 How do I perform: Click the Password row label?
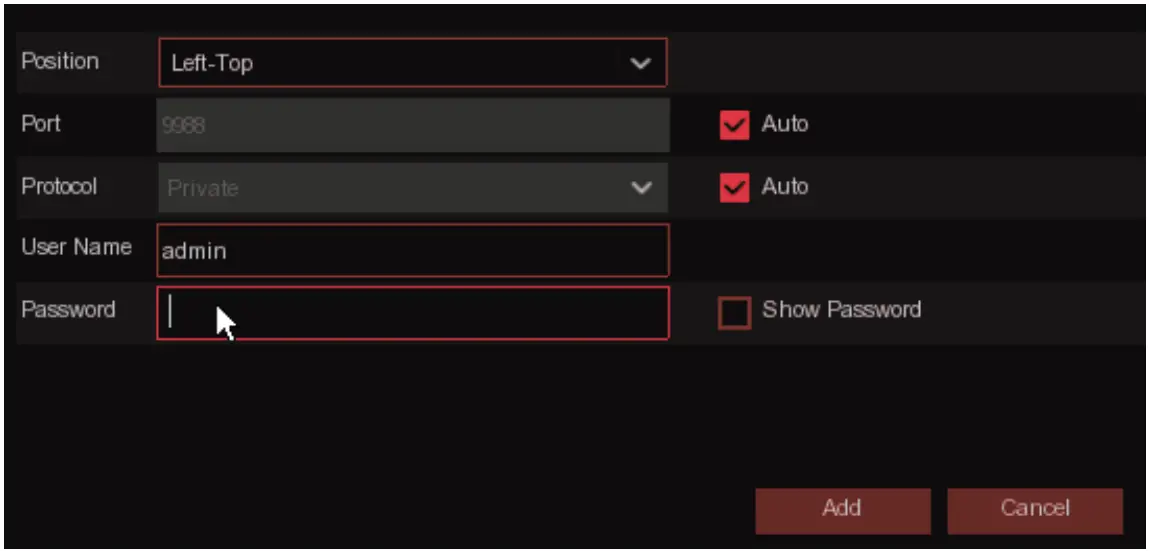[x=68, y=310]
